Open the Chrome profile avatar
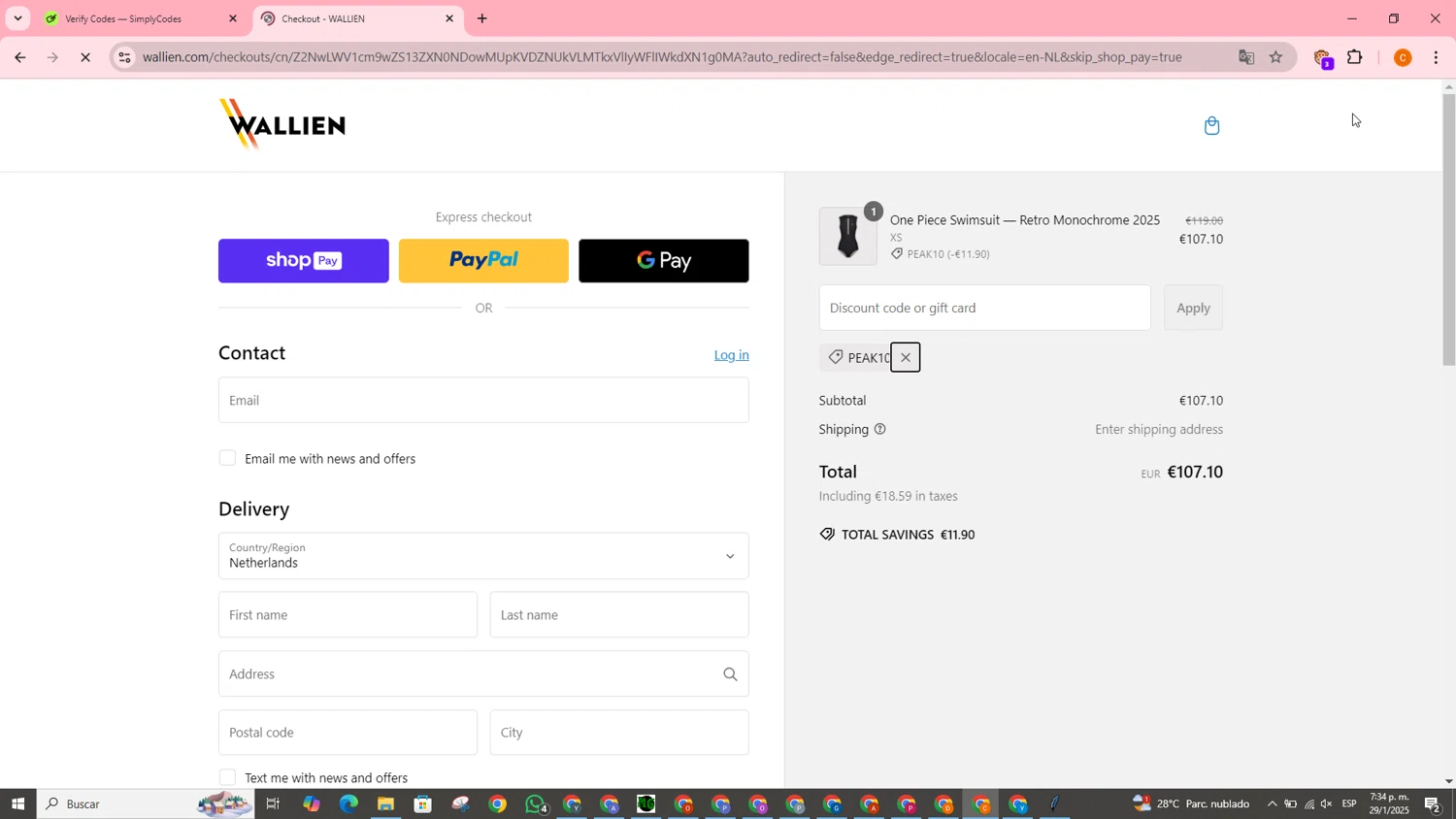This screenshot has width=1456, height=819. click(x=1403, y=57)
